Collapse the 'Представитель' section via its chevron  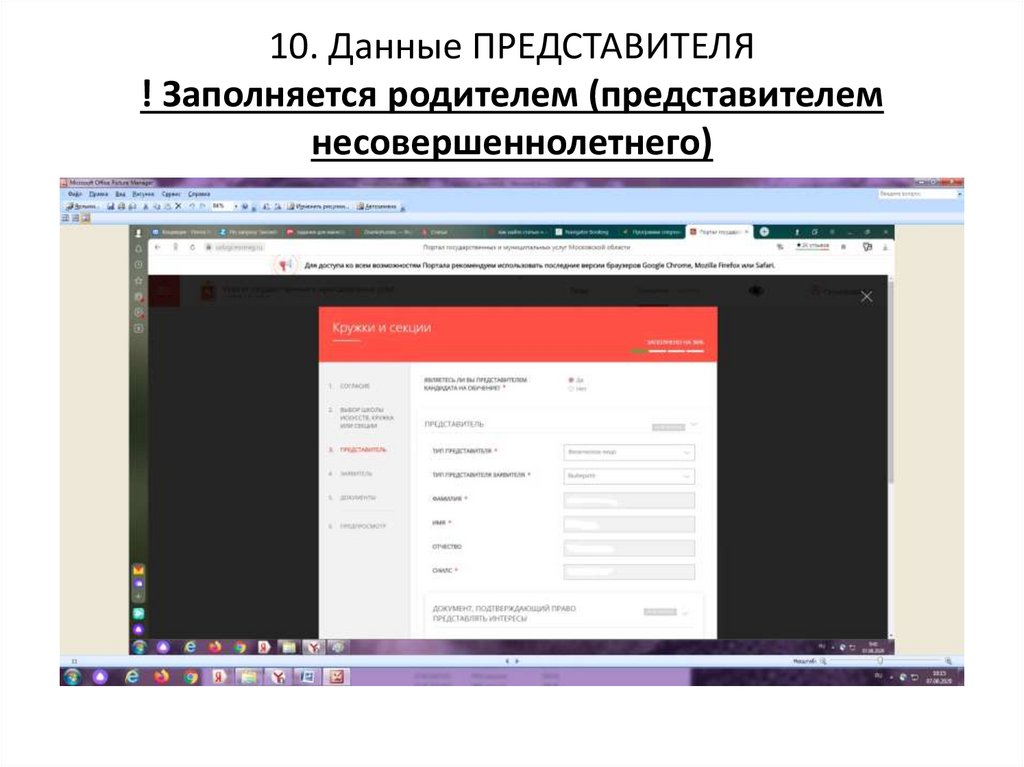[x=695, y=424]
